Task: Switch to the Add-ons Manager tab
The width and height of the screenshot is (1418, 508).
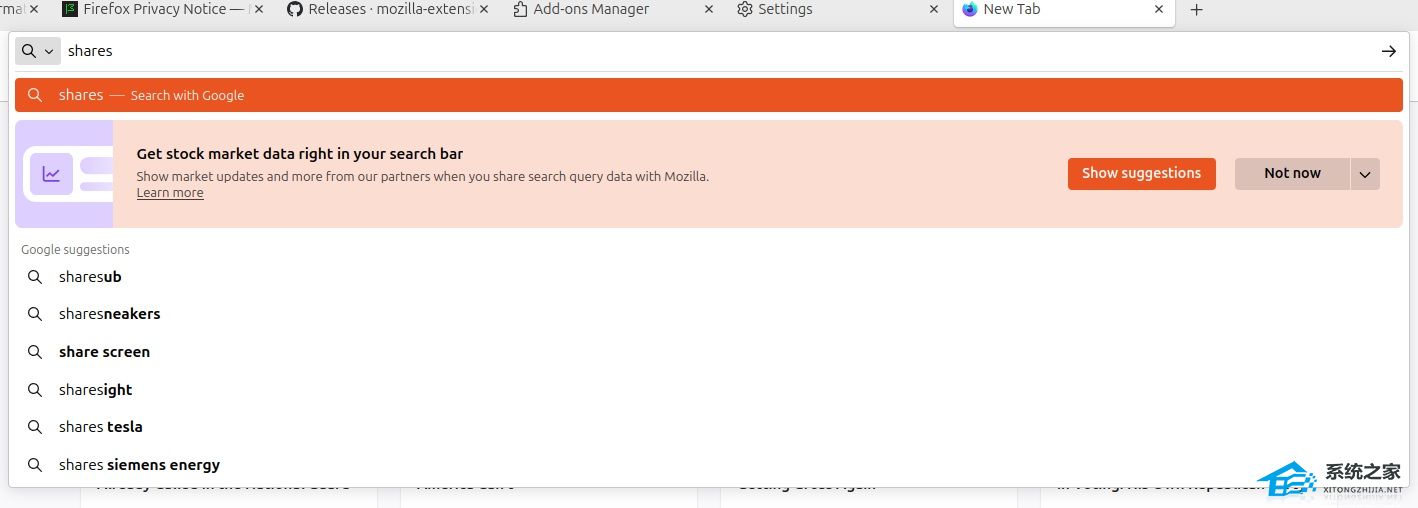Action: pyautogui.click(x=590, y=9)
